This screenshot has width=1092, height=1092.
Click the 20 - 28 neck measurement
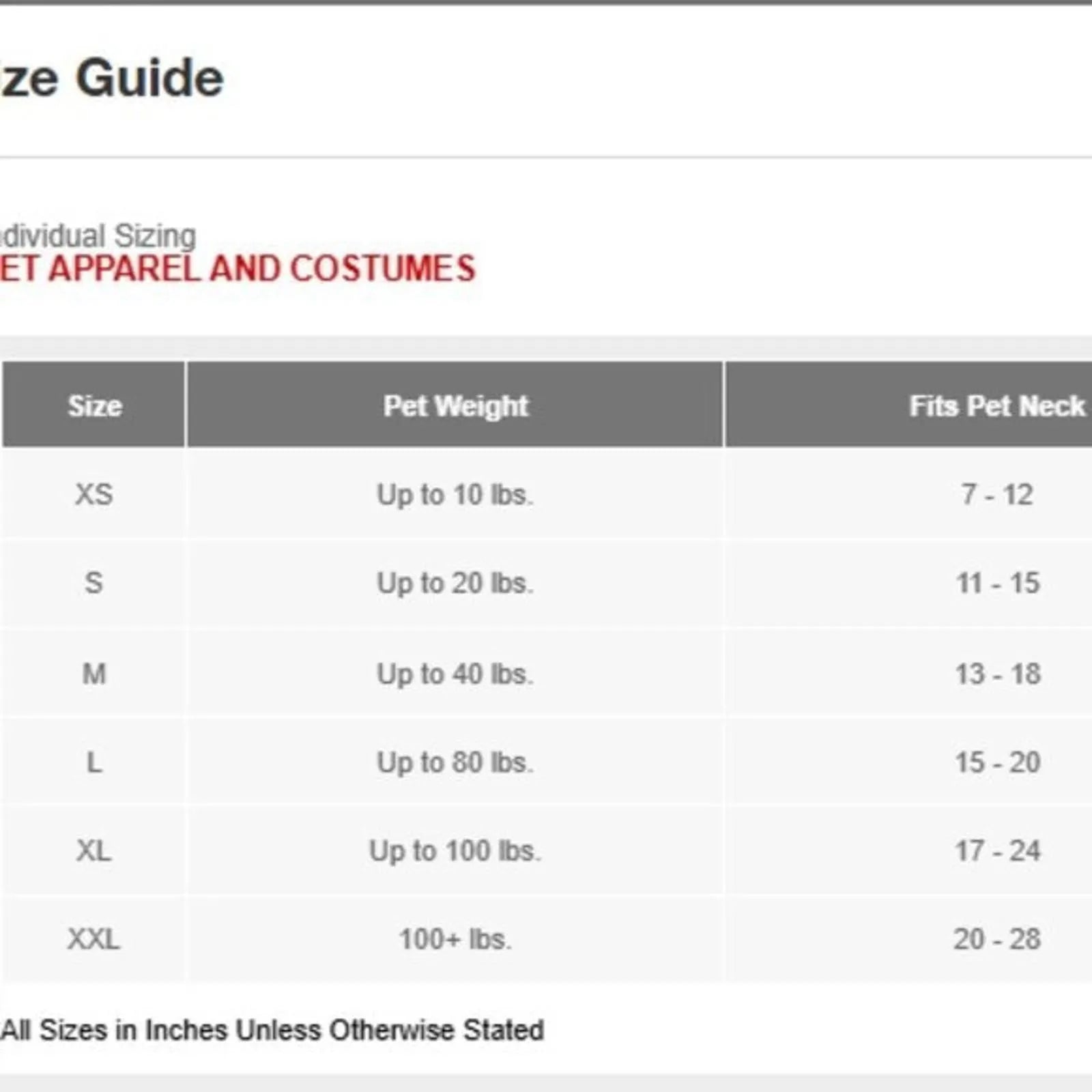[x=997, y=940]
